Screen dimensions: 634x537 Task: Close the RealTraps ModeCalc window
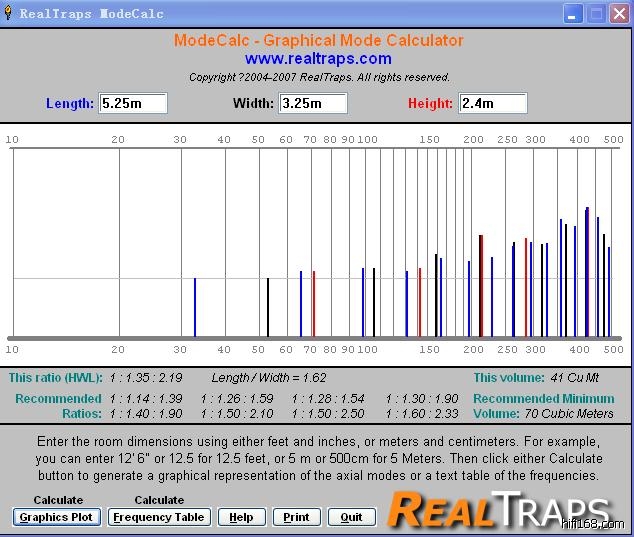pyautogui.click(x=619, y=14)
